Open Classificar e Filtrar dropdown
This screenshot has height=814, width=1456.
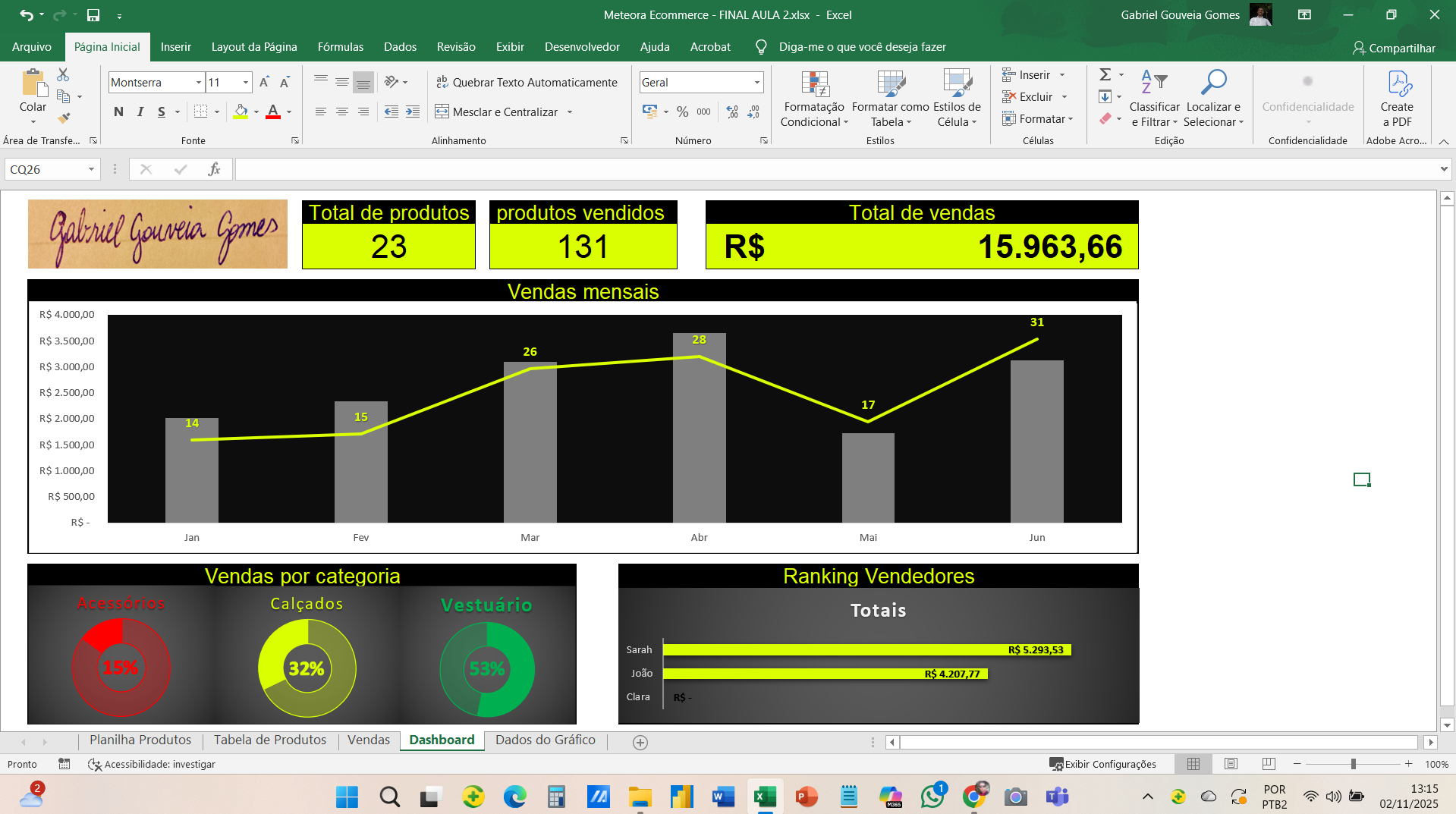pos(1154,98)
